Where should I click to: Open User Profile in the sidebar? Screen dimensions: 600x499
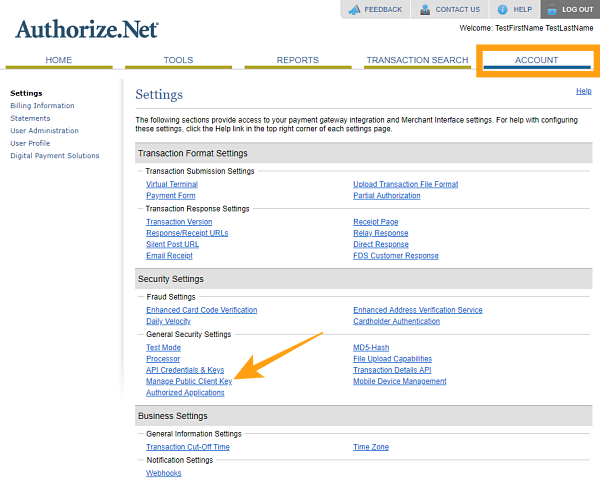coord(30,143)
